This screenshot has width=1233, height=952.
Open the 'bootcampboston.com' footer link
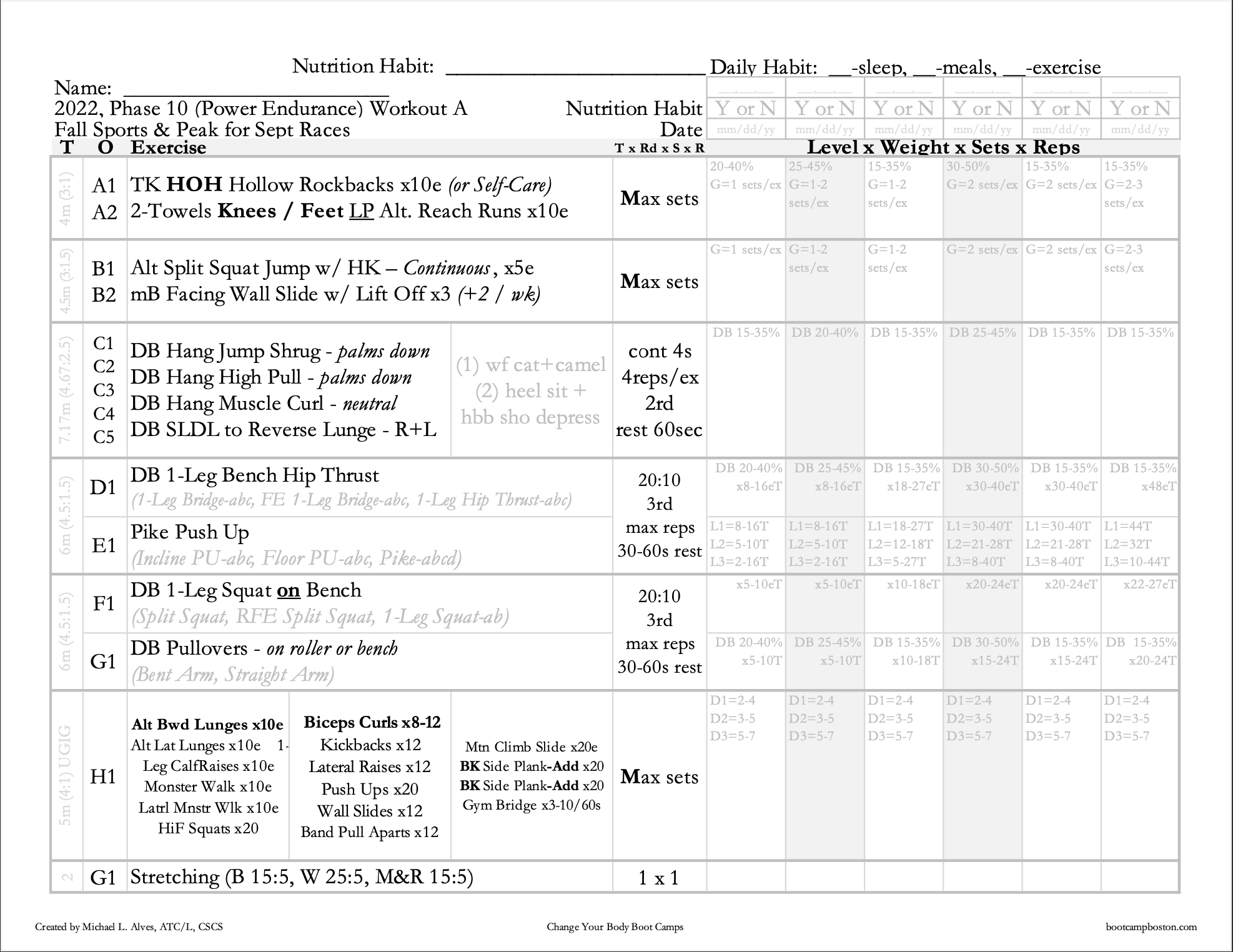[1151, 927]
